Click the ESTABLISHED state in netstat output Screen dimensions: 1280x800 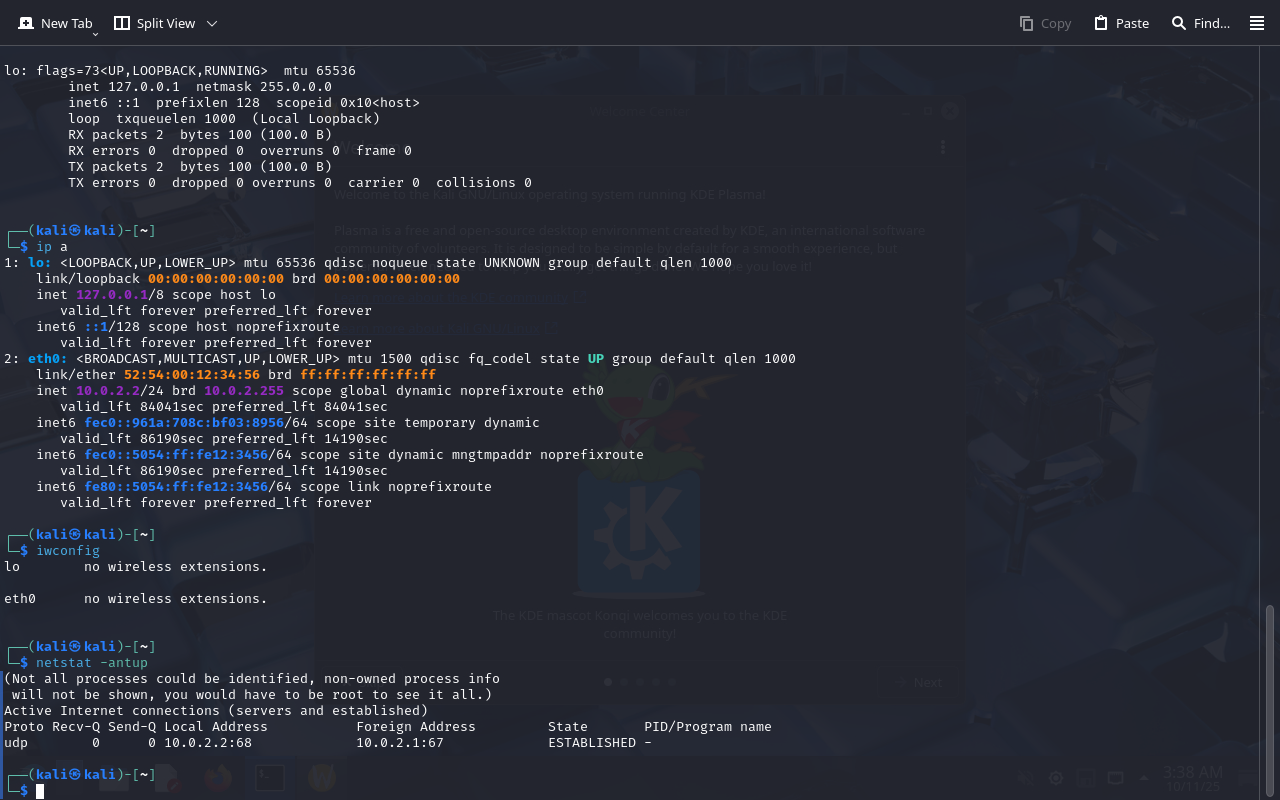coord(592,743)
